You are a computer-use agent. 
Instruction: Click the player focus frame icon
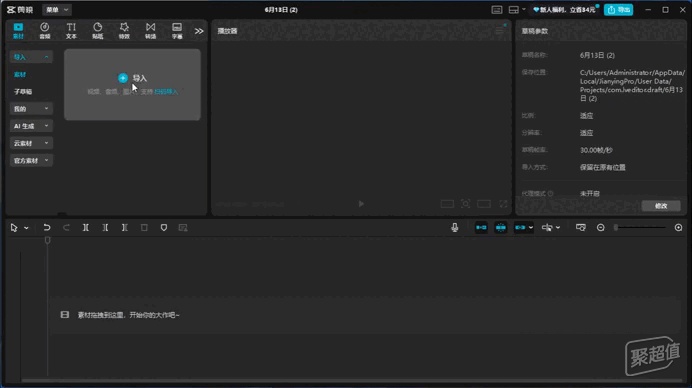[466, 203]
